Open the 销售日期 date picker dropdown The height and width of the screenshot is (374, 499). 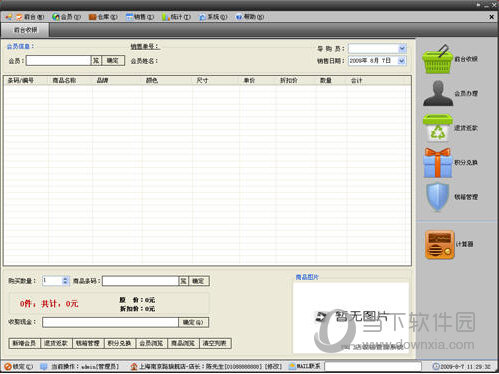click(402, 61)
